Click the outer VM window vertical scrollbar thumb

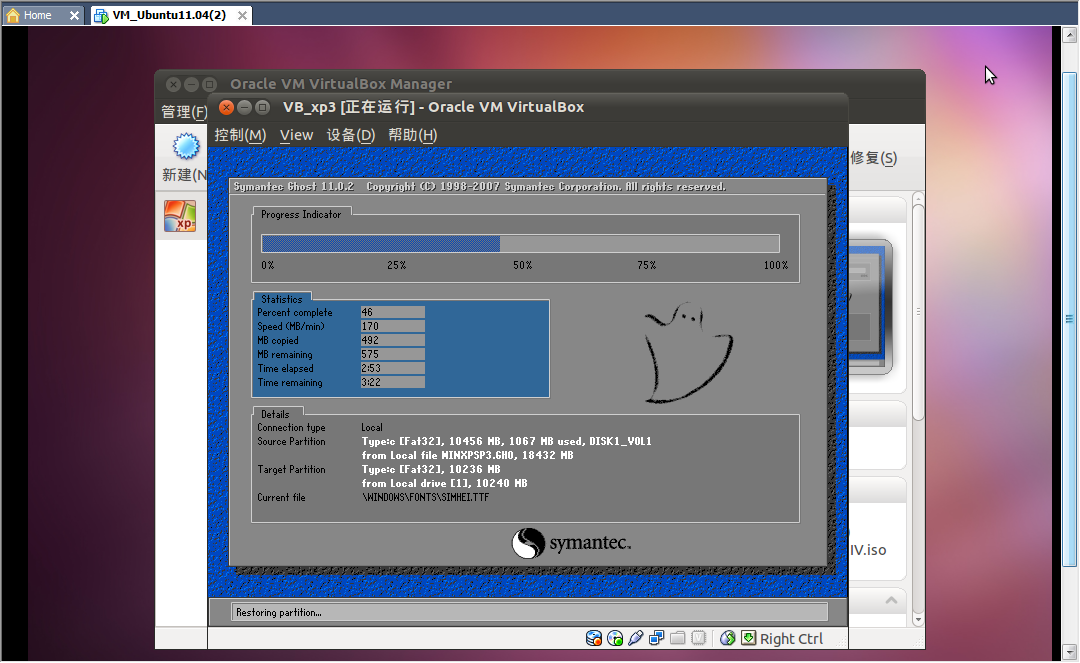[x=1069, y=319]
